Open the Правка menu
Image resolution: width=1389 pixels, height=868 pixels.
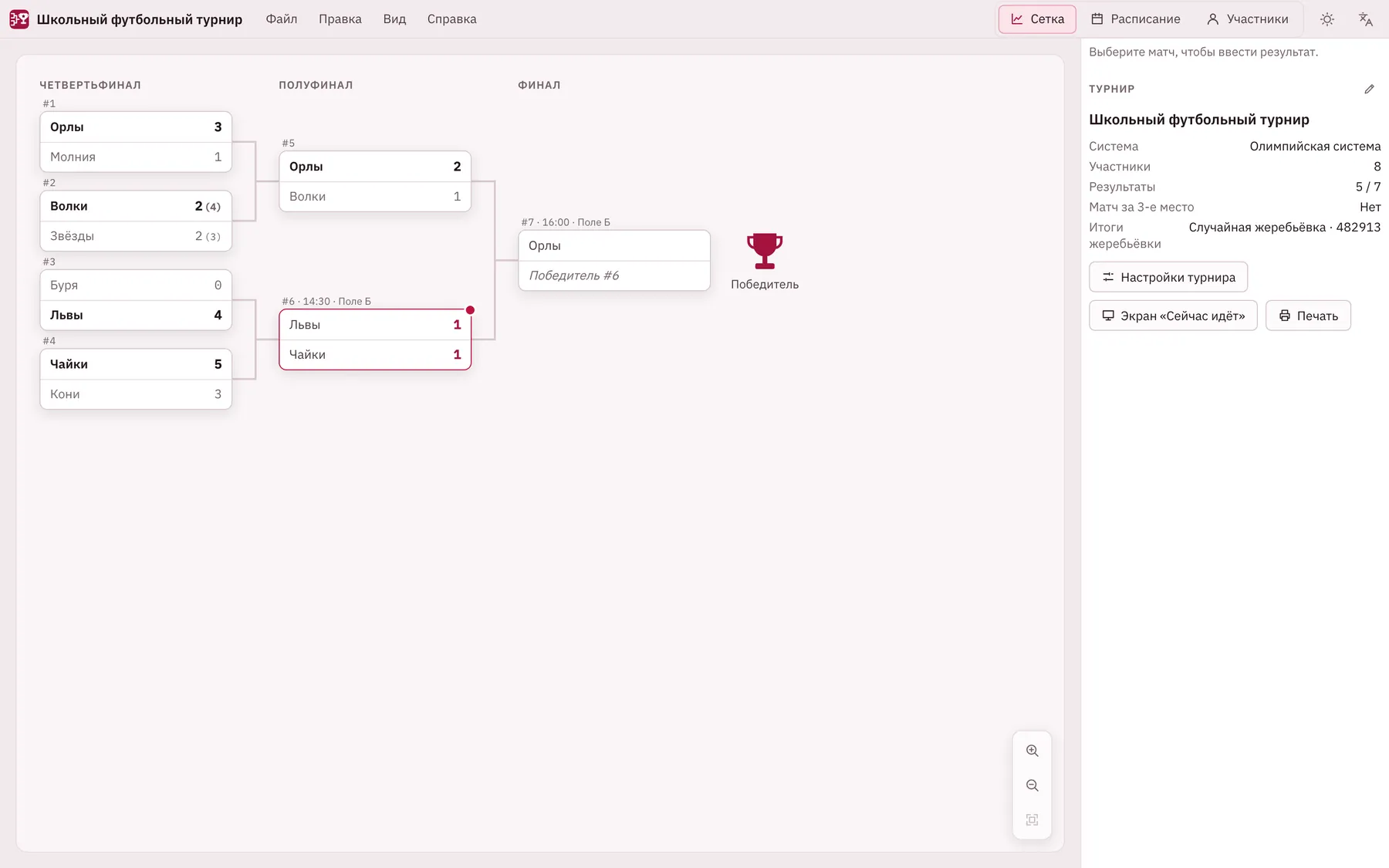340,19
